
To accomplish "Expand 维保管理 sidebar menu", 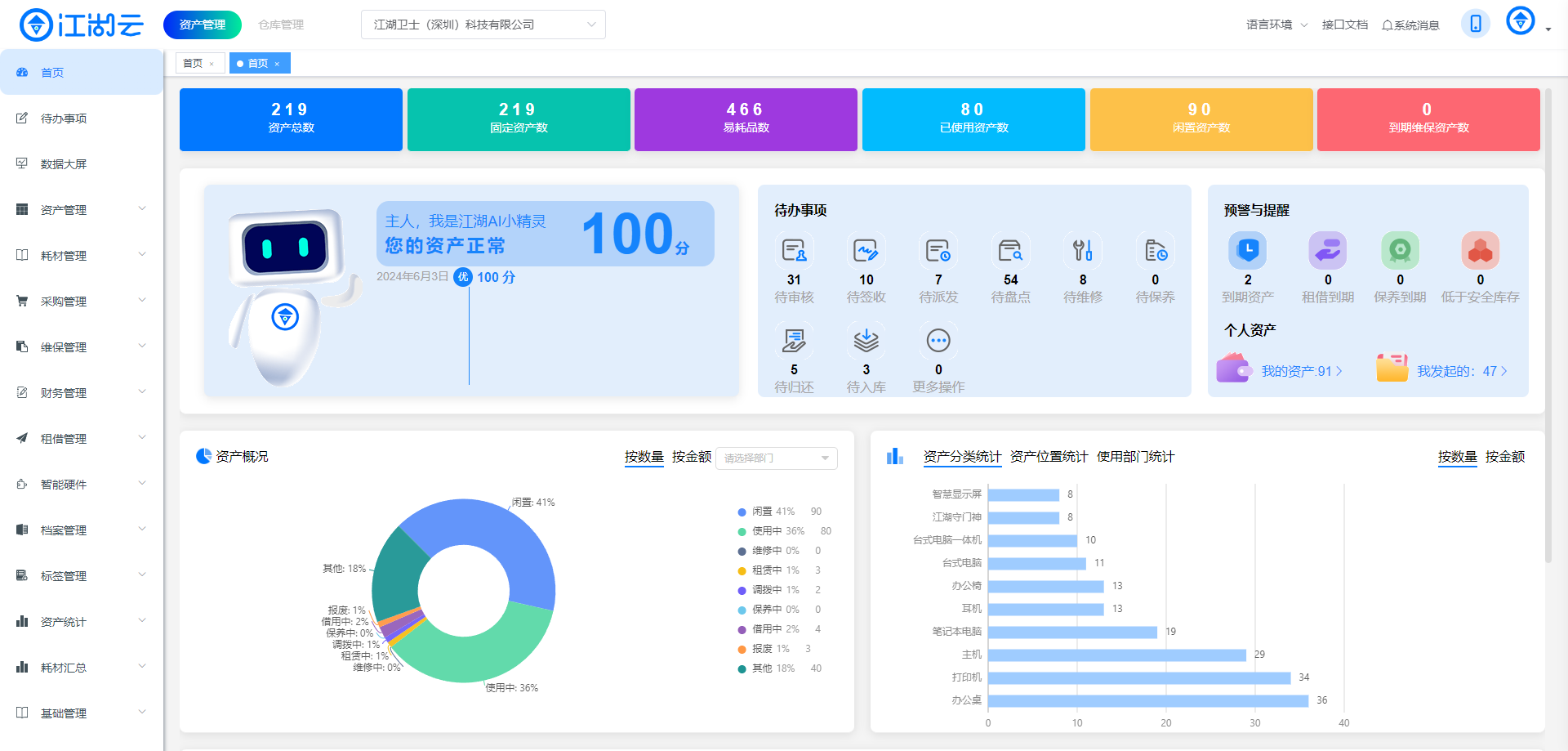I will point(82,347).
